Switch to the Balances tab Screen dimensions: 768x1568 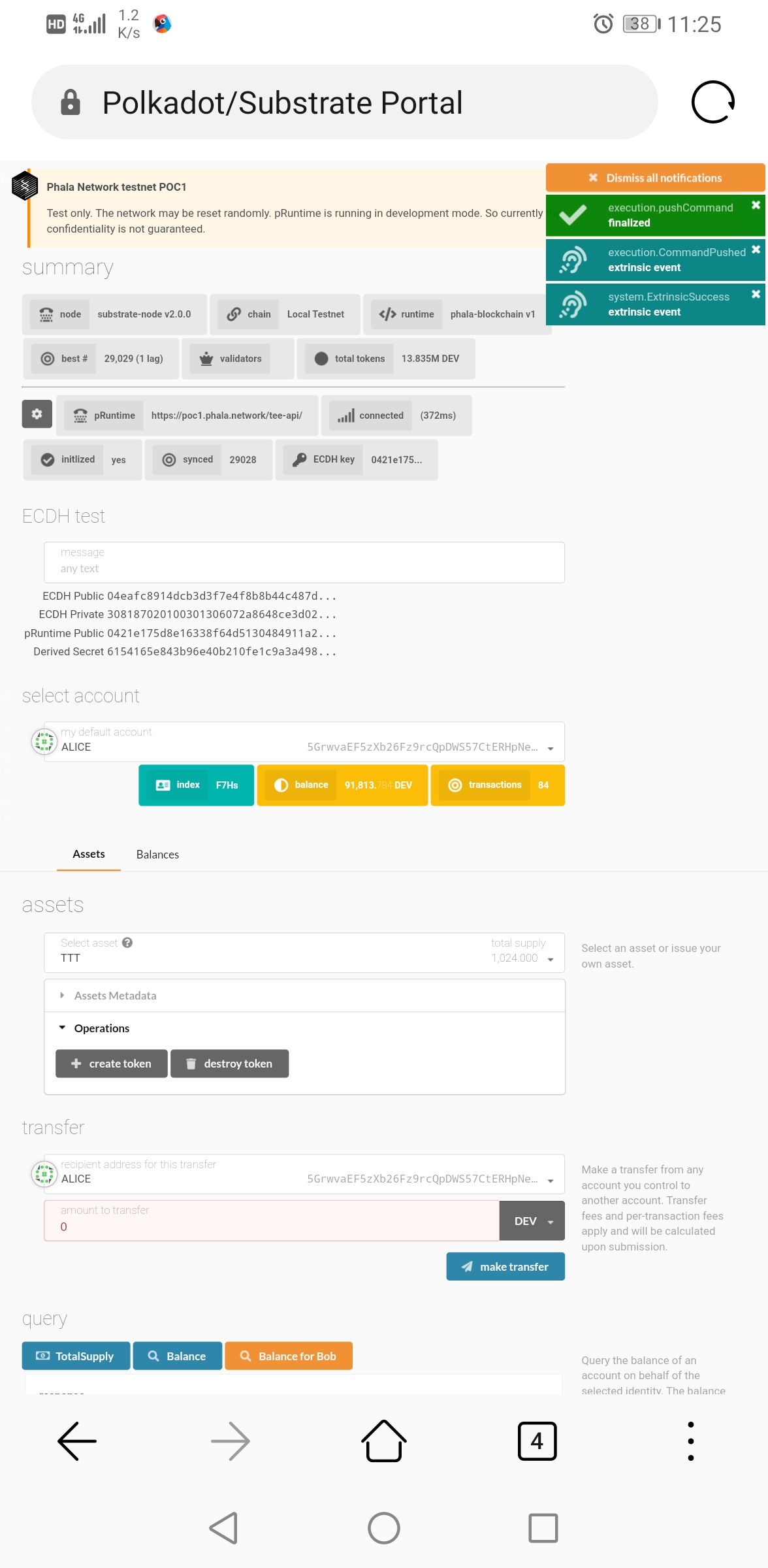click(x=157, y=855)
